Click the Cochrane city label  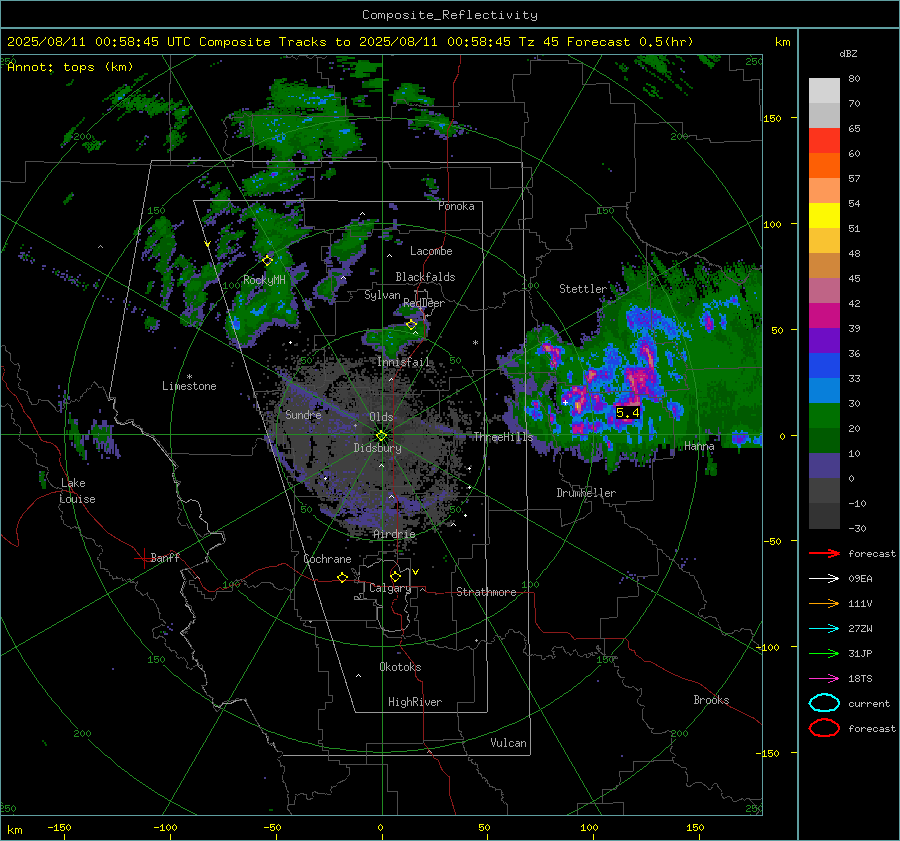pos(327,559)
